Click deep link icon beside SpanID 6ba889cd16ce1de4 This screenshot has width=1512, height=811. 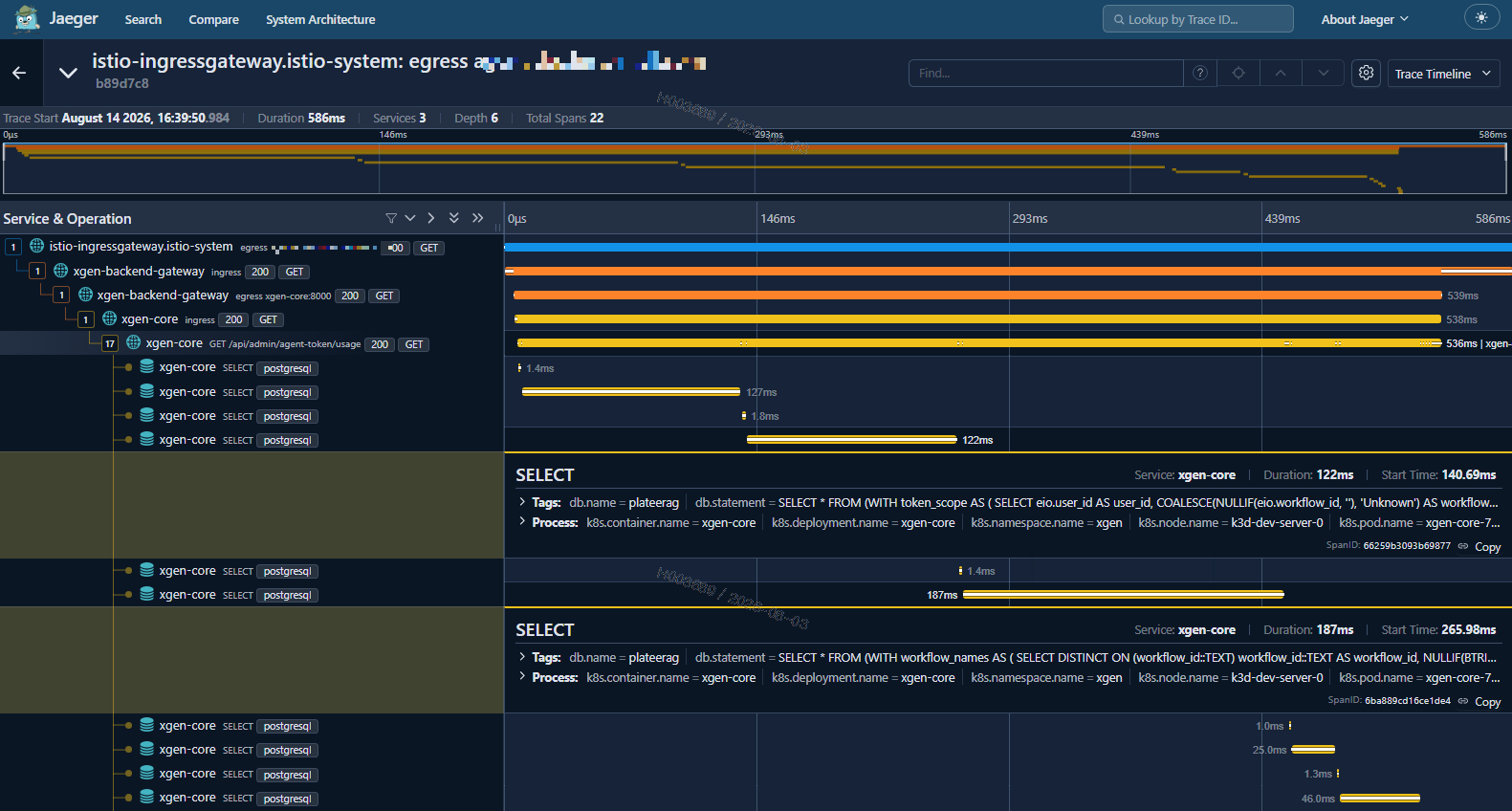click(1463, 701)
